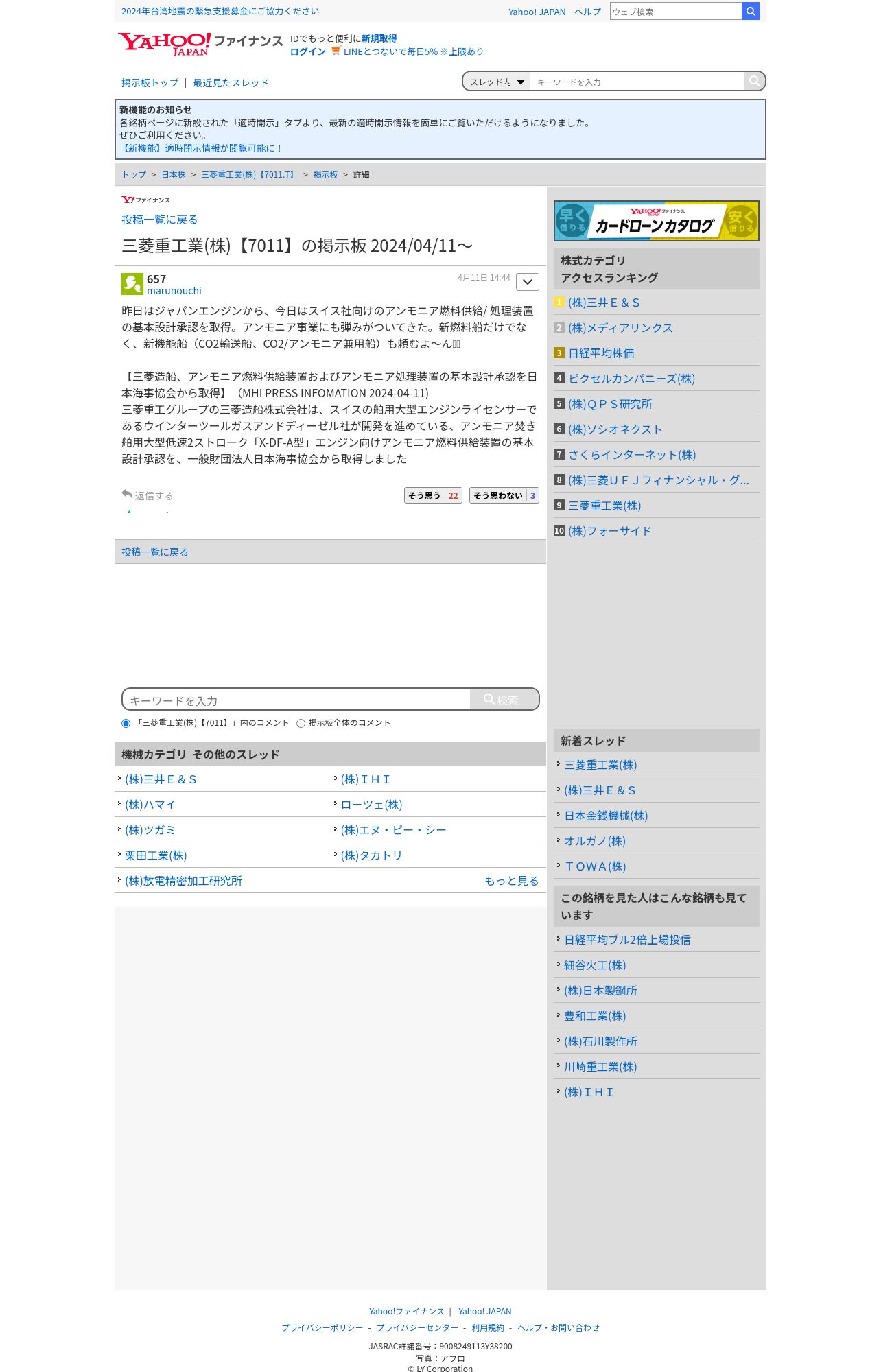Open the LINE 毎日5% promotion link

click(x=413, y=51)
